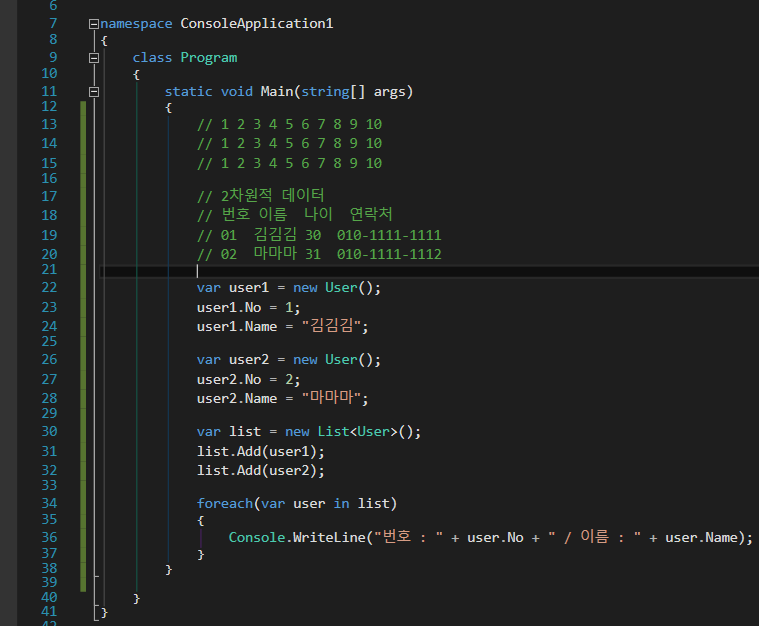Click 'user.Name' at end of line 36
This screenshot has height=626, width=759.
click(701, 537)
